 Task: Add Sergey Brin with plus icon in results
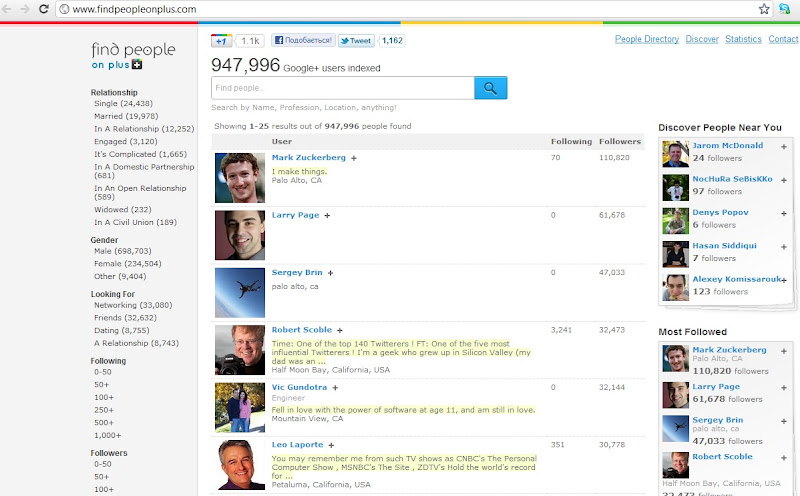point(330,273)
